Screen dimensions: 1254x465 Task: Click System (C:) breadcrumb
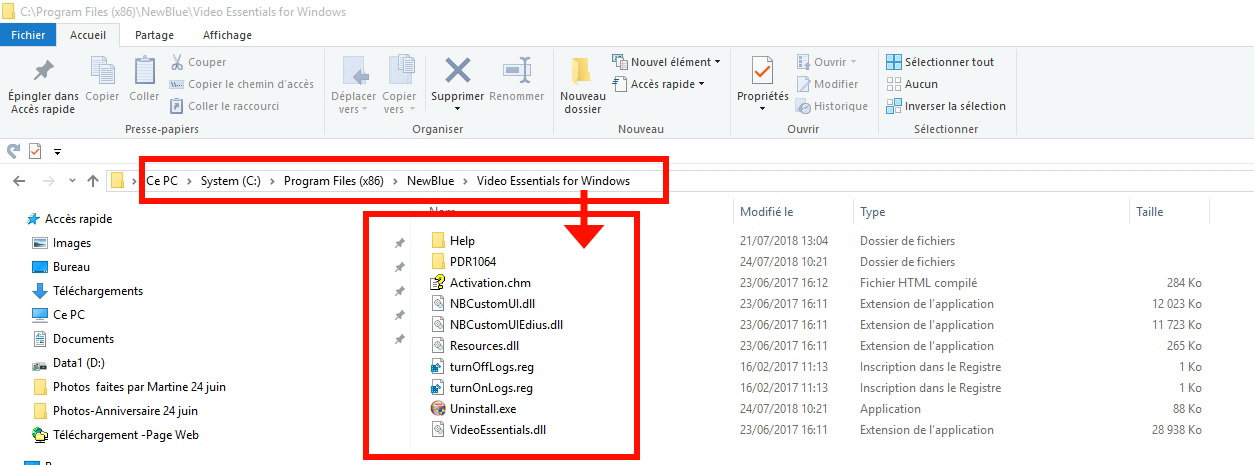tap(232, 181)
